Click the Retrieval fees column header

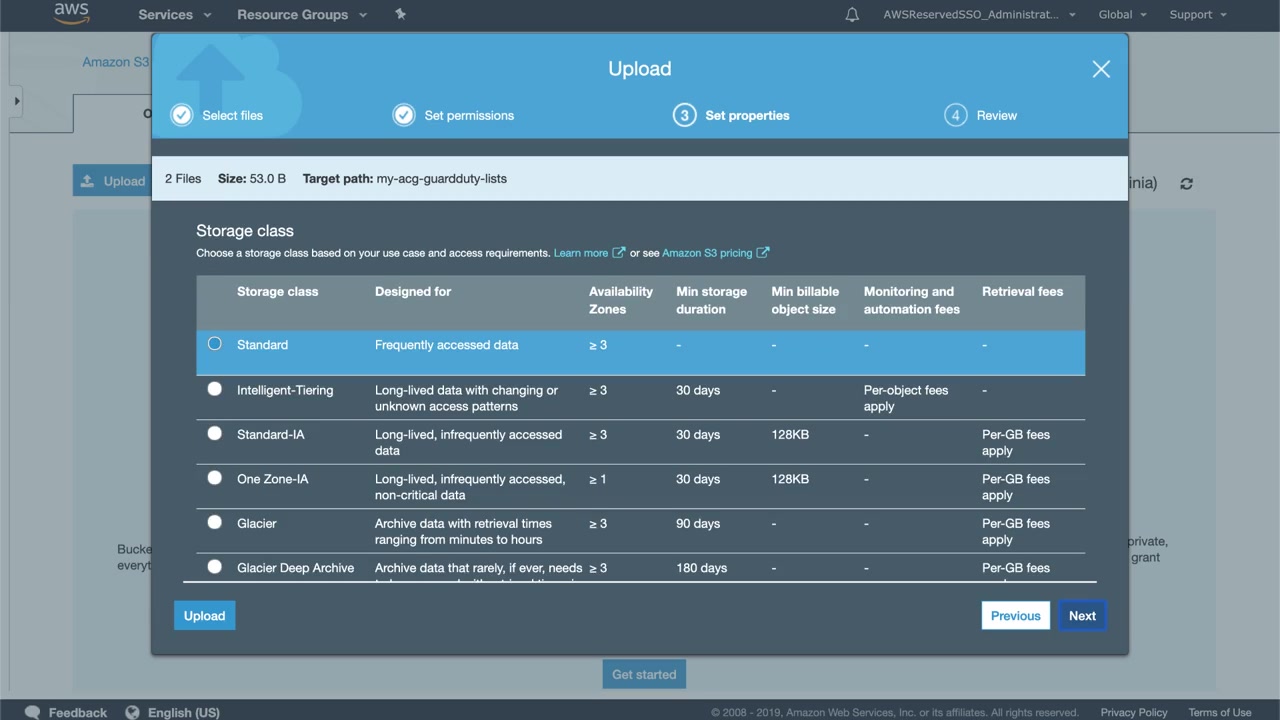click(1022, 292)
